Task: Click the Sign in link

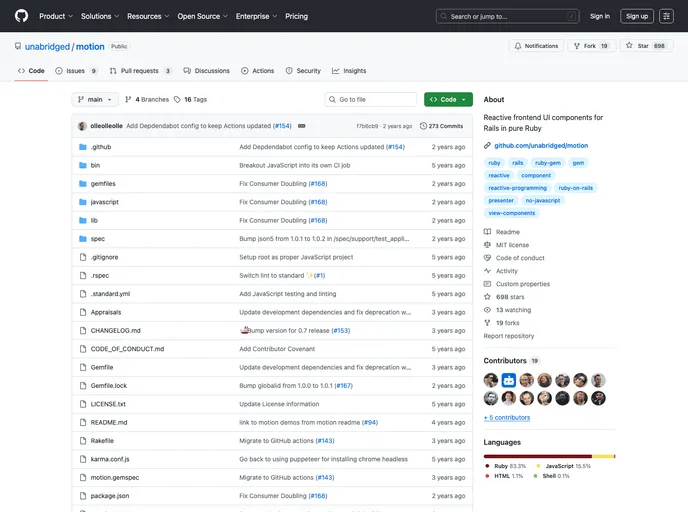Action: pyautogui.click(x=599, y=16)
